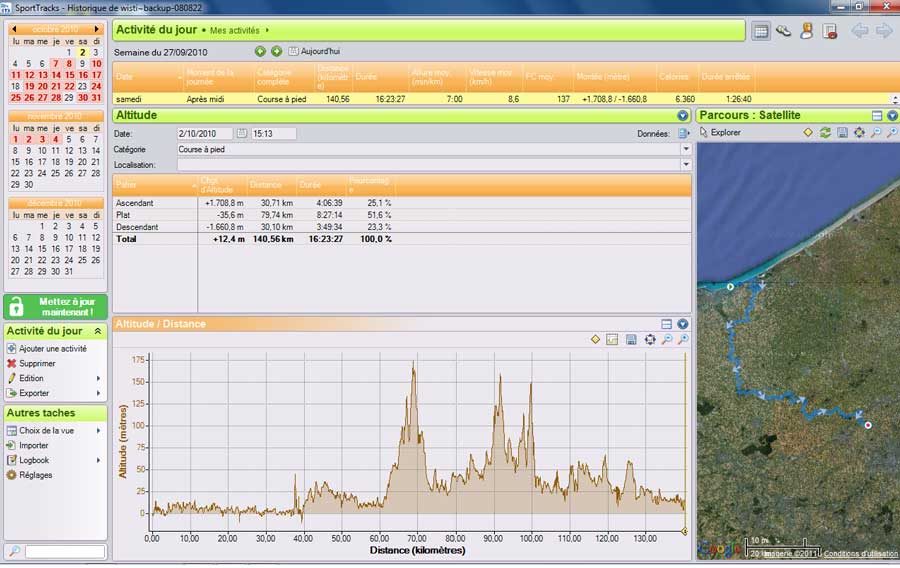Click the report icon with red badge
The image size is (900, 568).
(829, 31)
